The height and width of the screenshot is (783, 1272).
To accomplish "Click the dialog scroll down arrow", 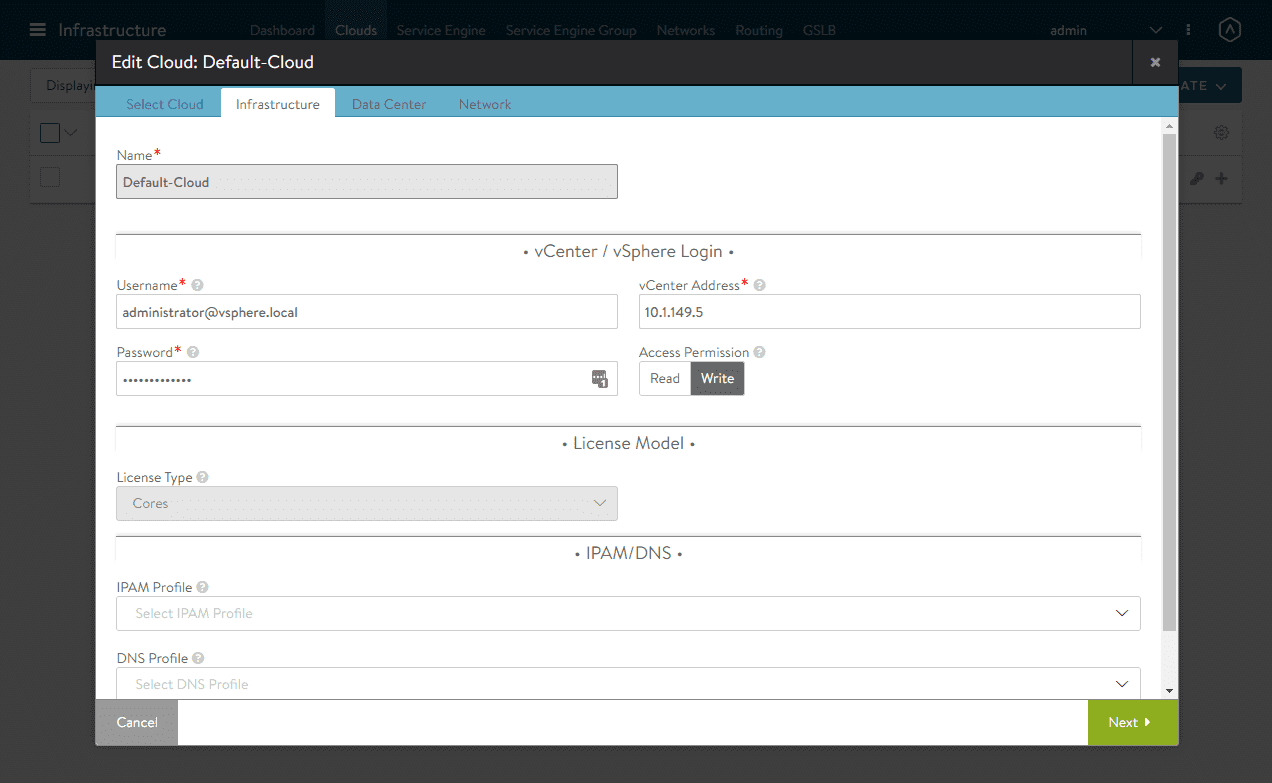I will (x=1170, y=691).
